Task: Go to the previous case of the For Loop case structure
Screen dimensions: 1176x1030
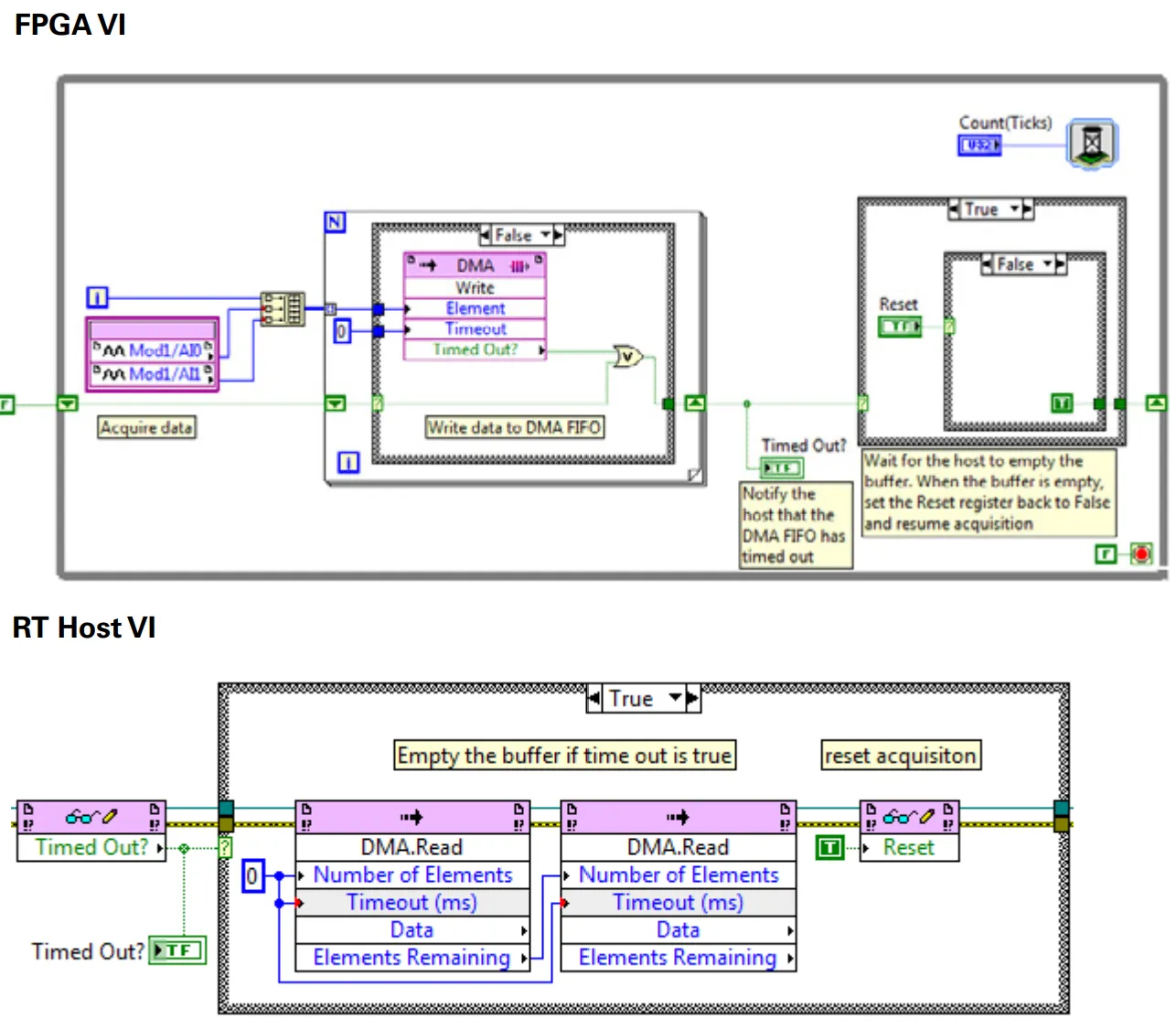Action: (486, 235)
